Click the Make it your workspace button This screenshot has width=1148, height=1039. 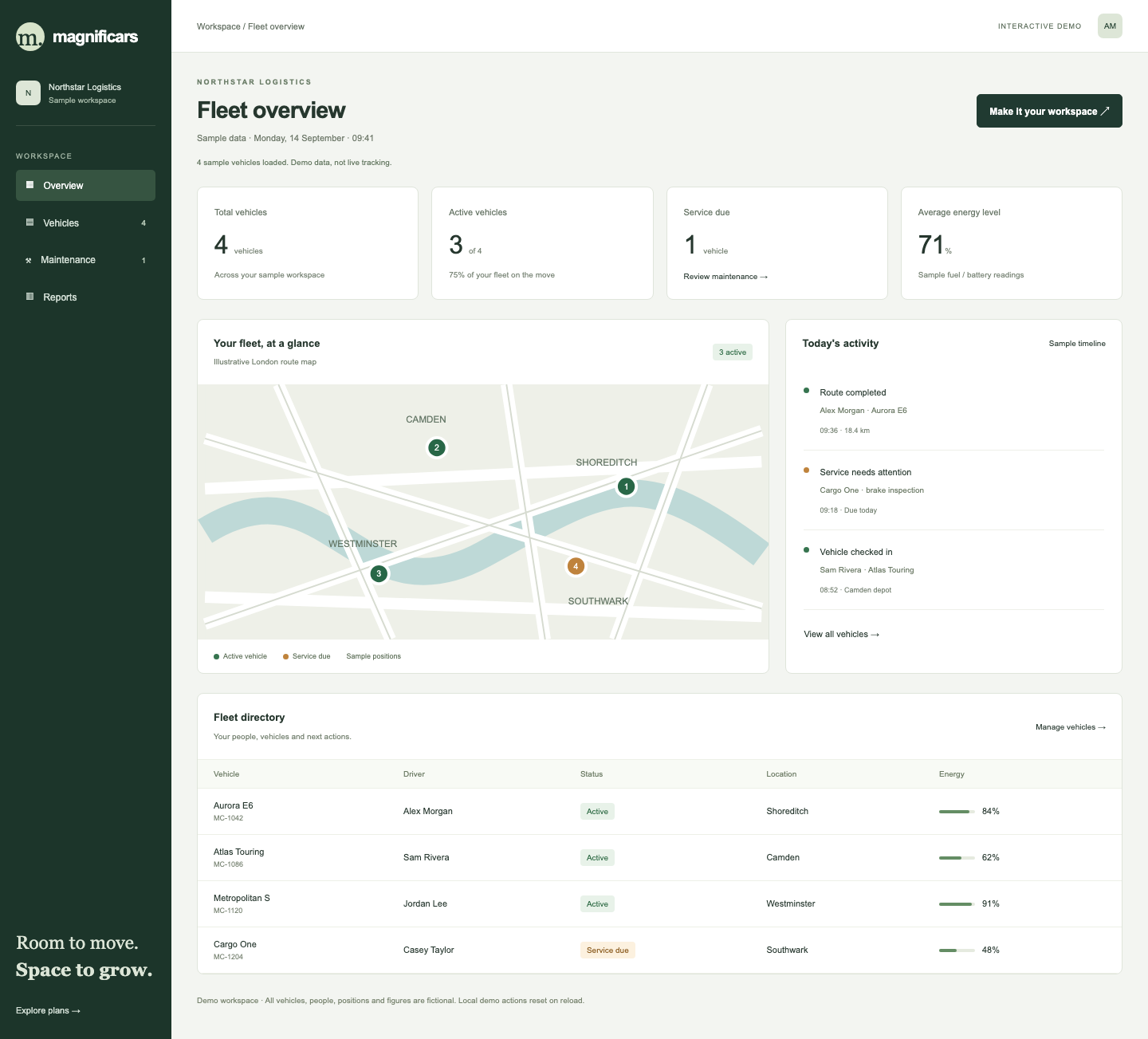(x=1049, y=111)
